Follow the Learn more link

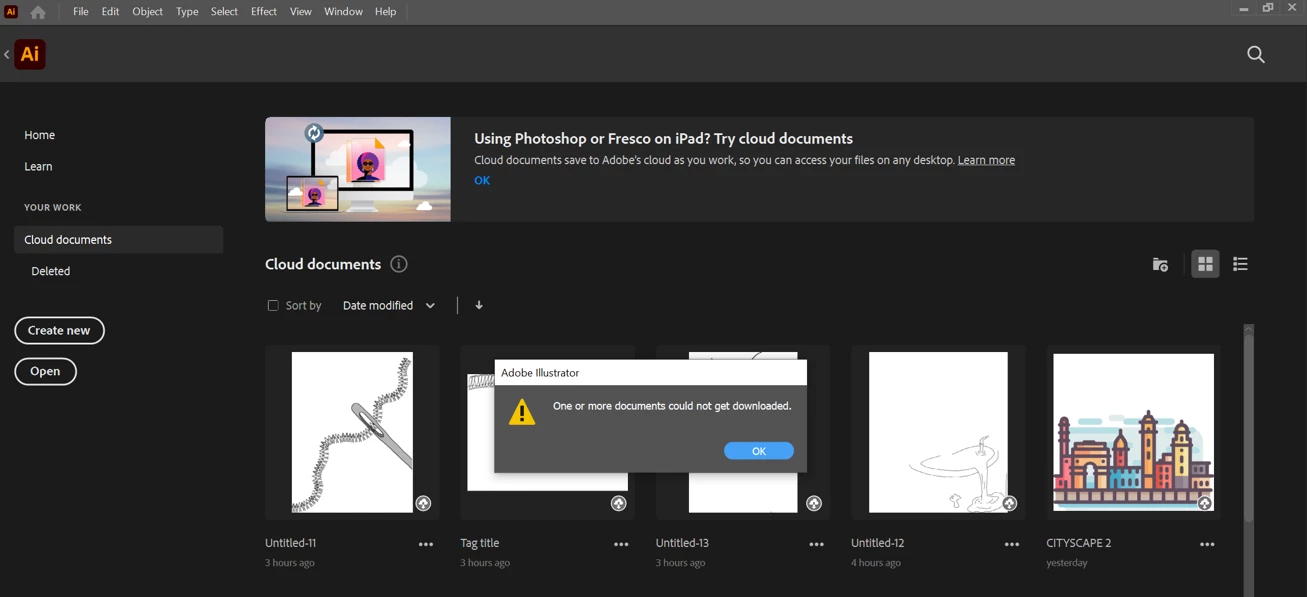(x=986, y=160)
